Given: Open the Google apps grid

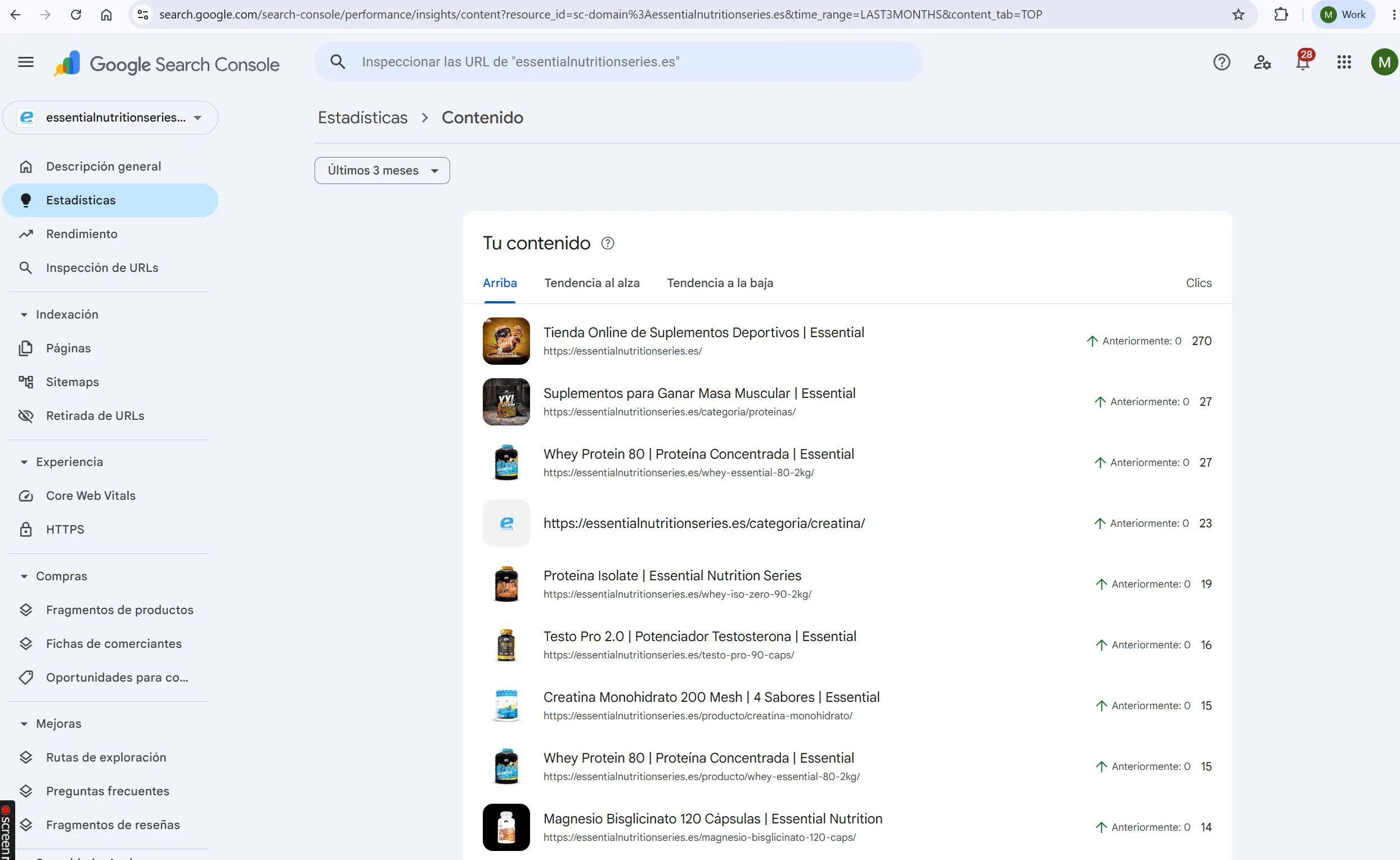Looking at the screenshot, I should point(1344,62).
